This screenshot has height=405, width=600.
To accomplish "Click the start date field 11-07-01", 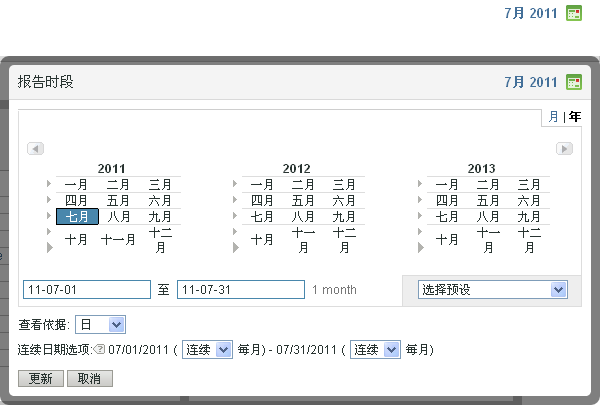I will click(x=87, y=290).
